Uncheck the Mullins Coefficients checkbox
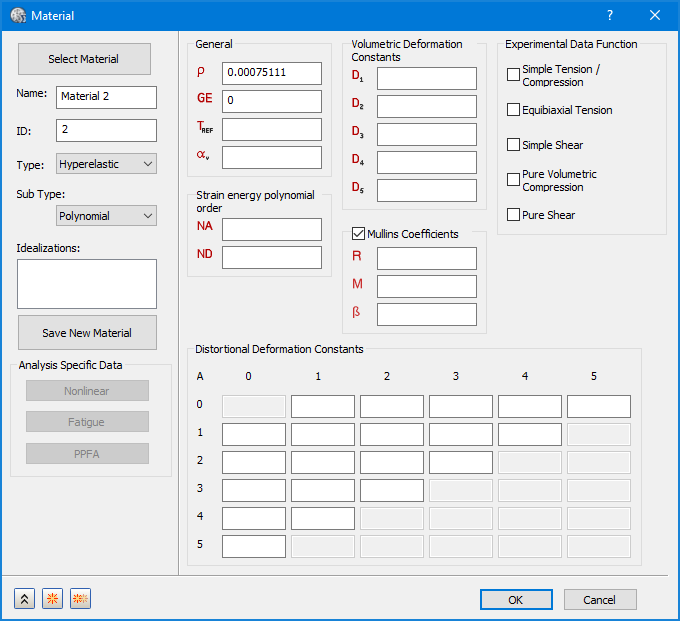This screenshot has width=680, height=621. click(358, 234)
